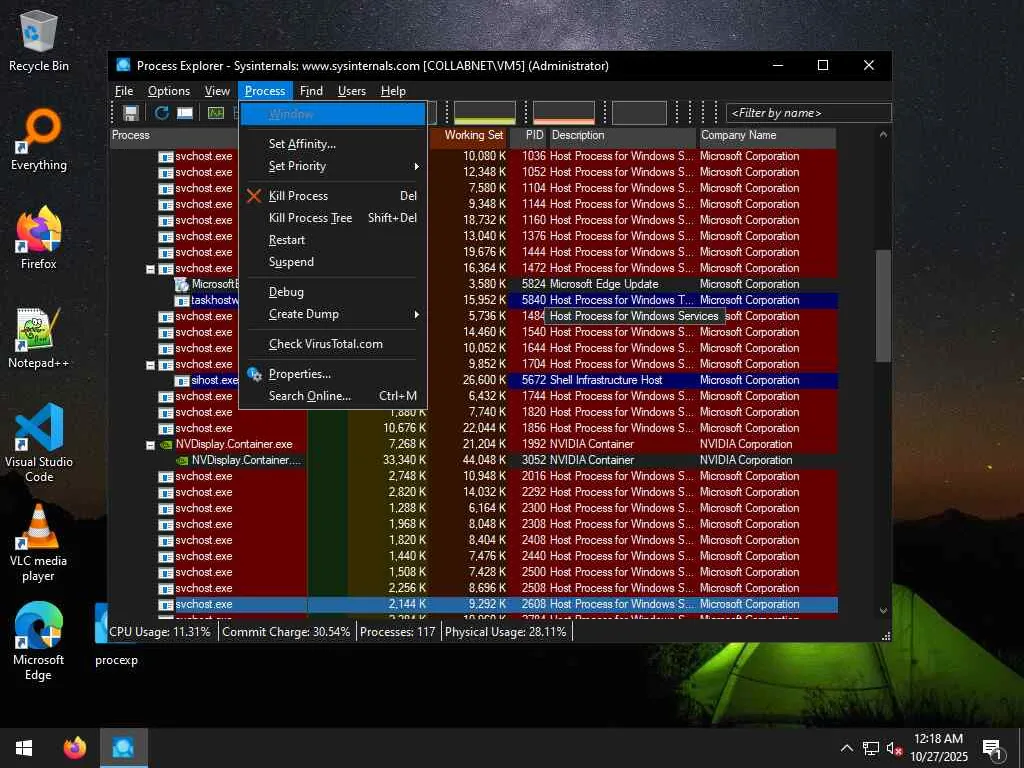This screenshot has height=768, width=1024.
Task: Click "CPU Usage: 11.31%" in the status bar
Action: click(160, 632)
